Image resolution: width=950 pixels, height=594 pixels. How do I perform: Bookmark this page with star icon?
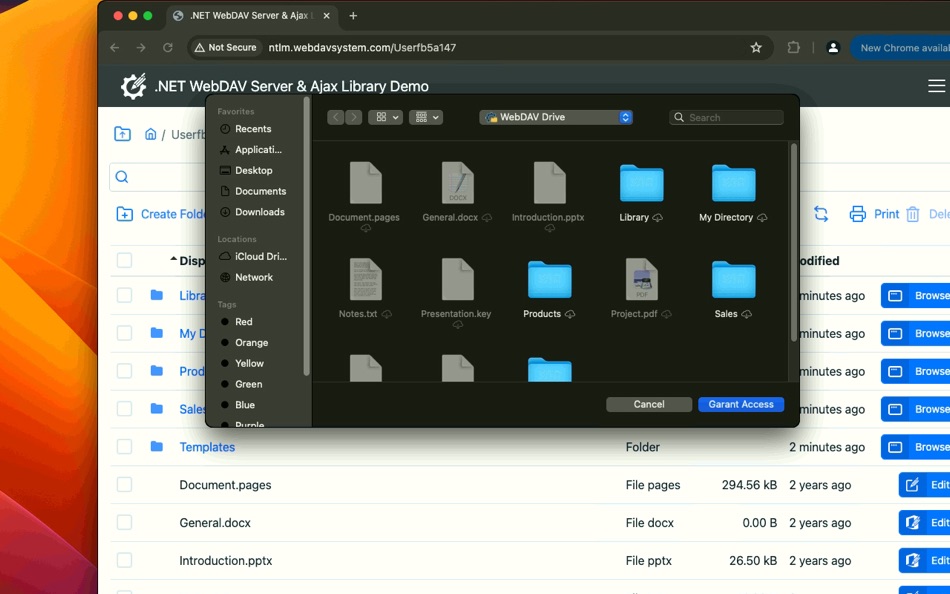[756, 47]
